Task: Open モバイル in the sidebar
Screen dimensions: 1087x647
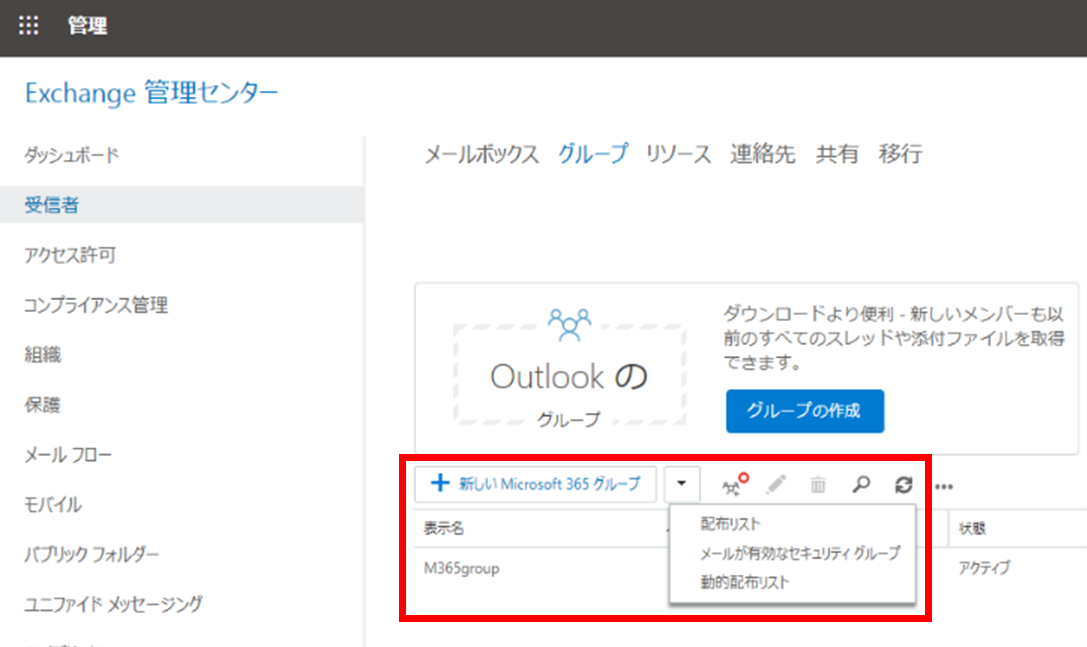Action: pos(53,505)
